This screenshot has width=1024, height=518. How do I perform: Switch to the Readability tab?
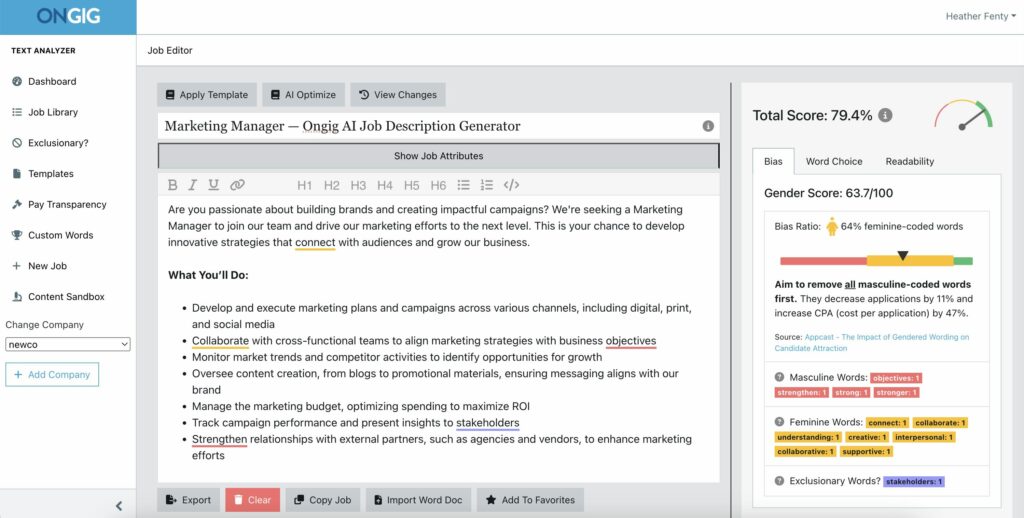click(910, 161)
